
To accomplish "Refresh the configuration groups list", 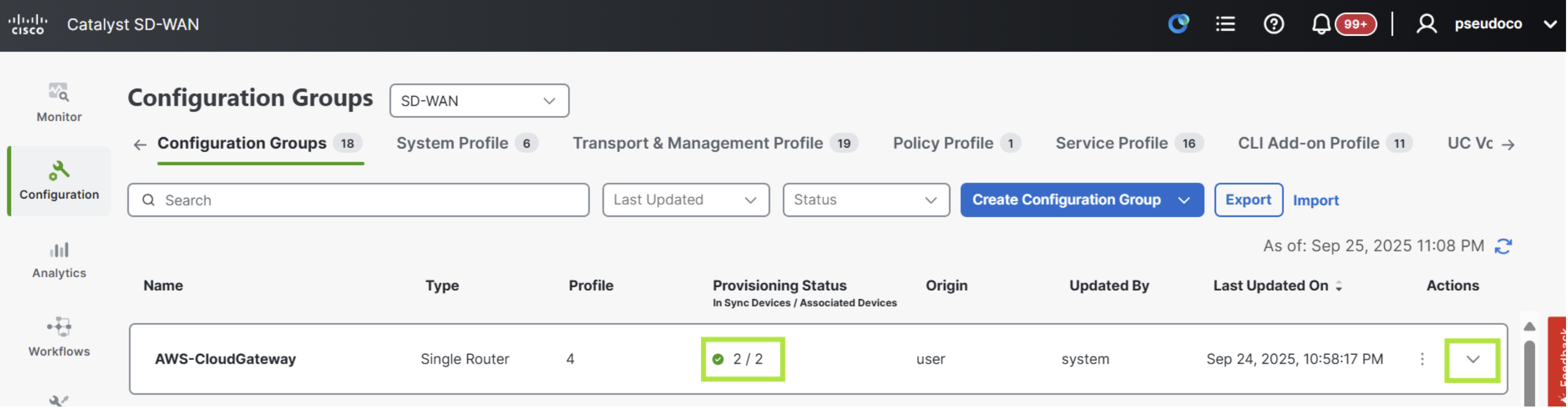I will point(1504,246).
